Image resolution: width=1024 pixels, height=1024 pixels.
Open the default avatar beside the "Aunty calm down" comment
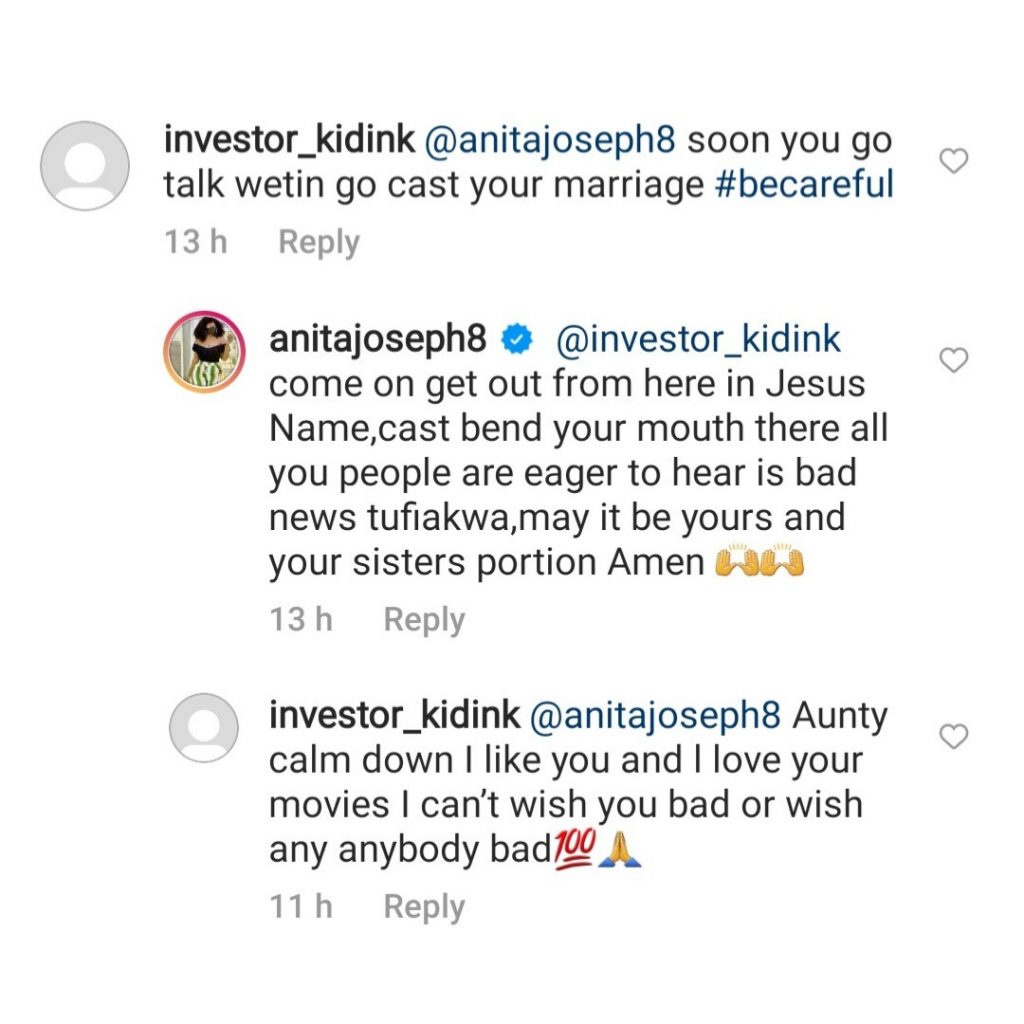204,726
